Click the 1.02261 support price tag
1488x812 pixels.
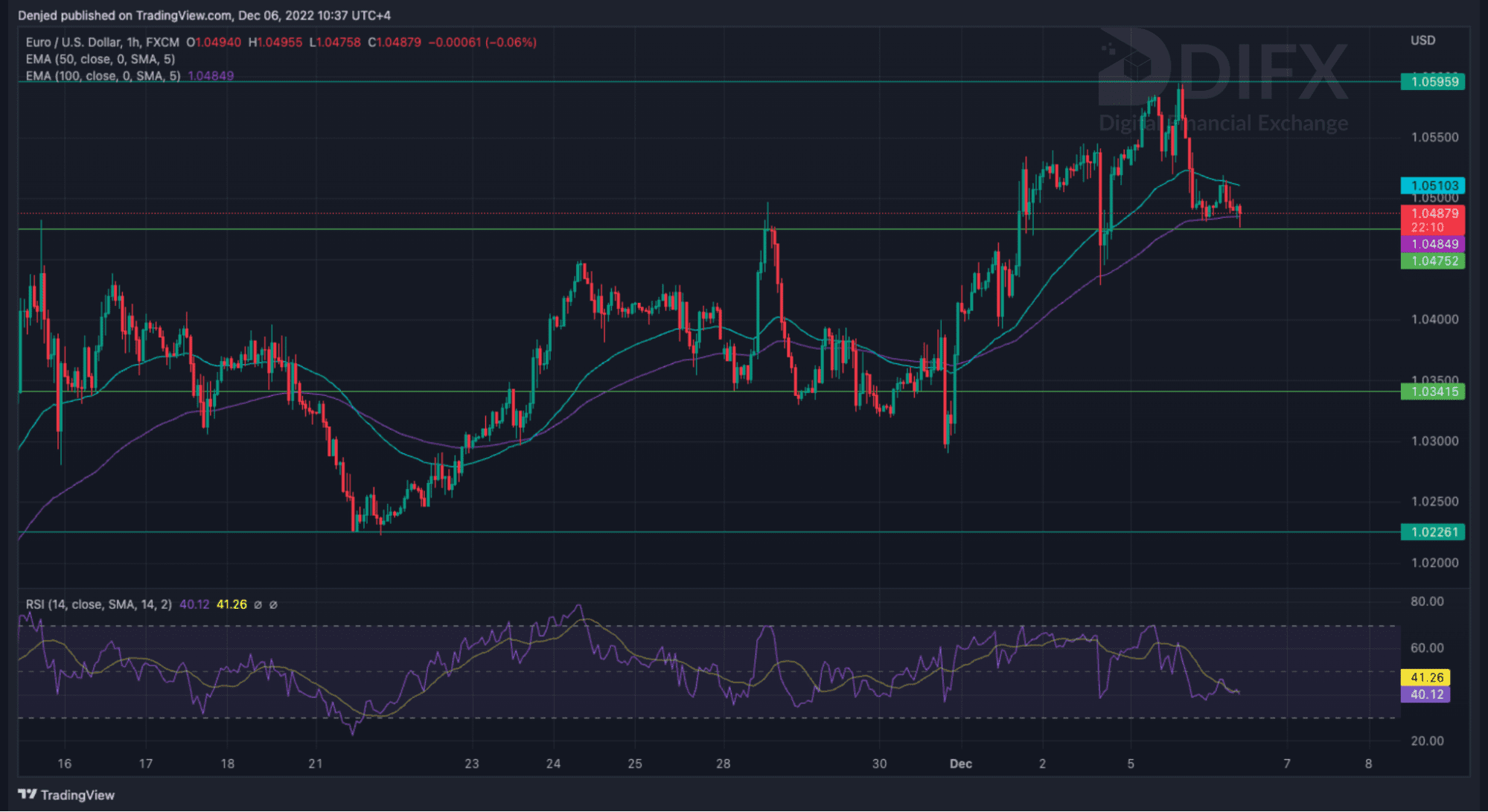[x=1432, y=532]
